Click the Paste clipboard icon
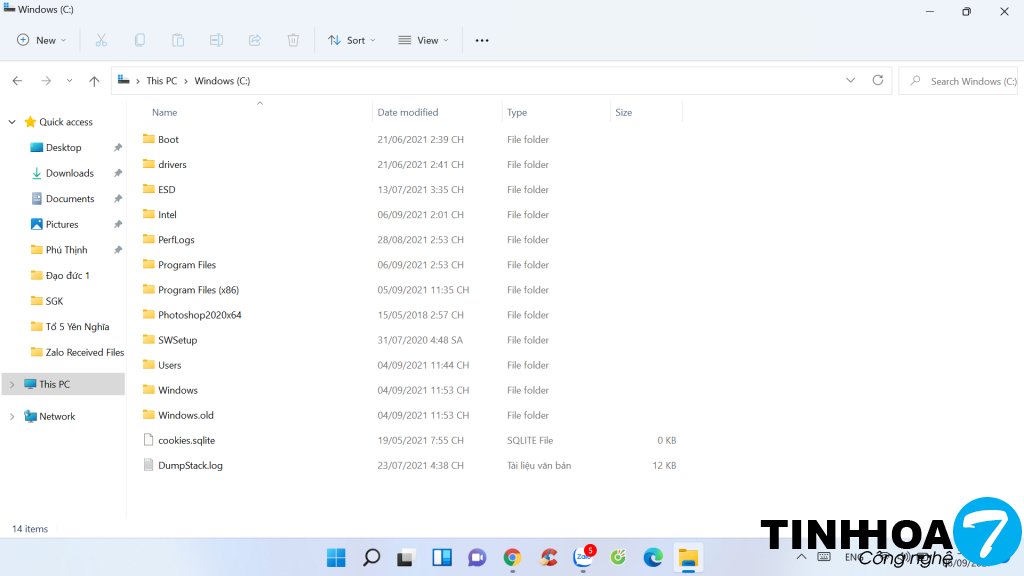This screenshot has height=576, width=1024. click(x=178, y=40)
